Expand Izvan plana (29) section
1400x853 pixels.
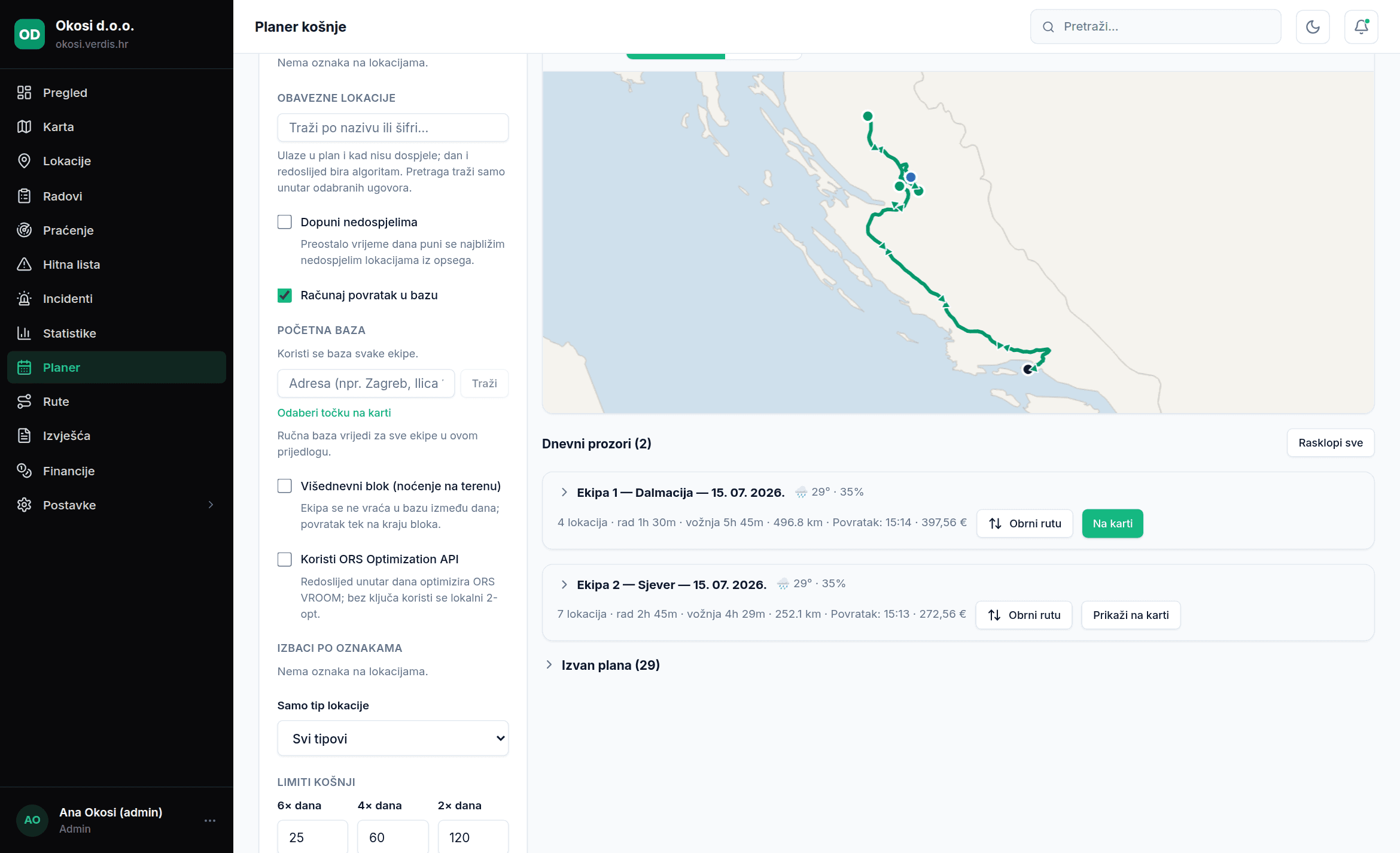click(x=549, y=664)
